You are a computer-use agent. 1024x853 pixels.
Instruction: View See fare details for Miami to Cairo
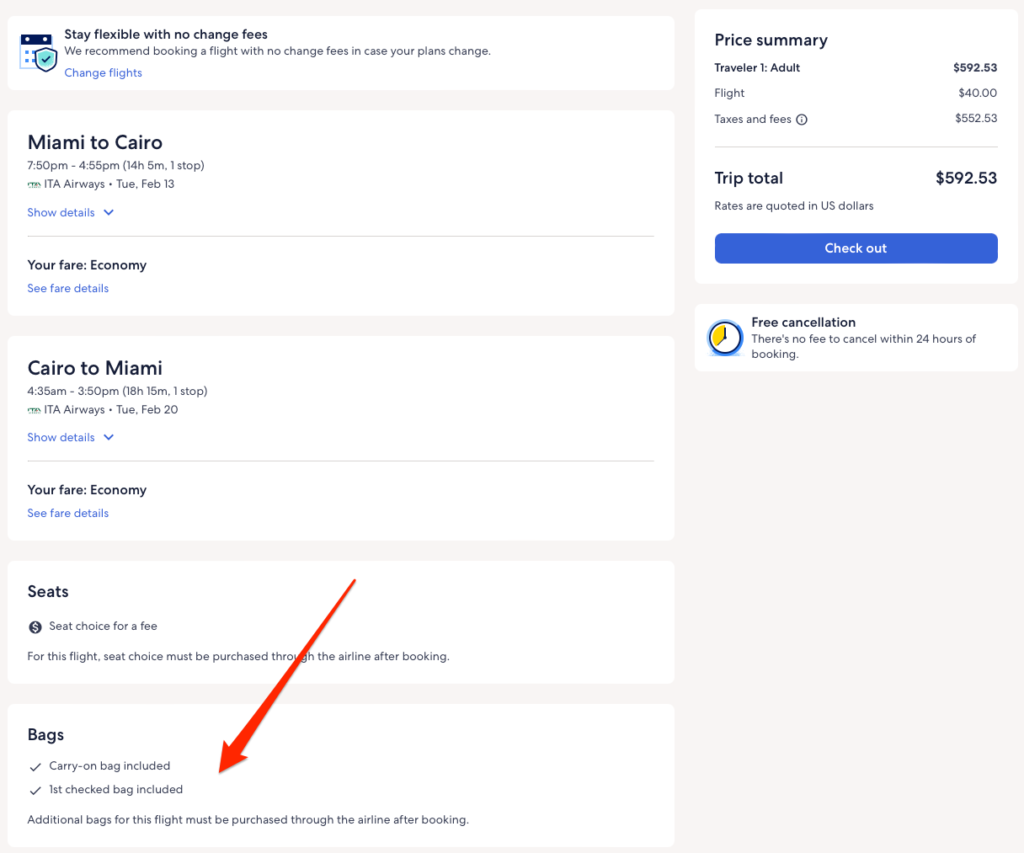coord(68,289)
